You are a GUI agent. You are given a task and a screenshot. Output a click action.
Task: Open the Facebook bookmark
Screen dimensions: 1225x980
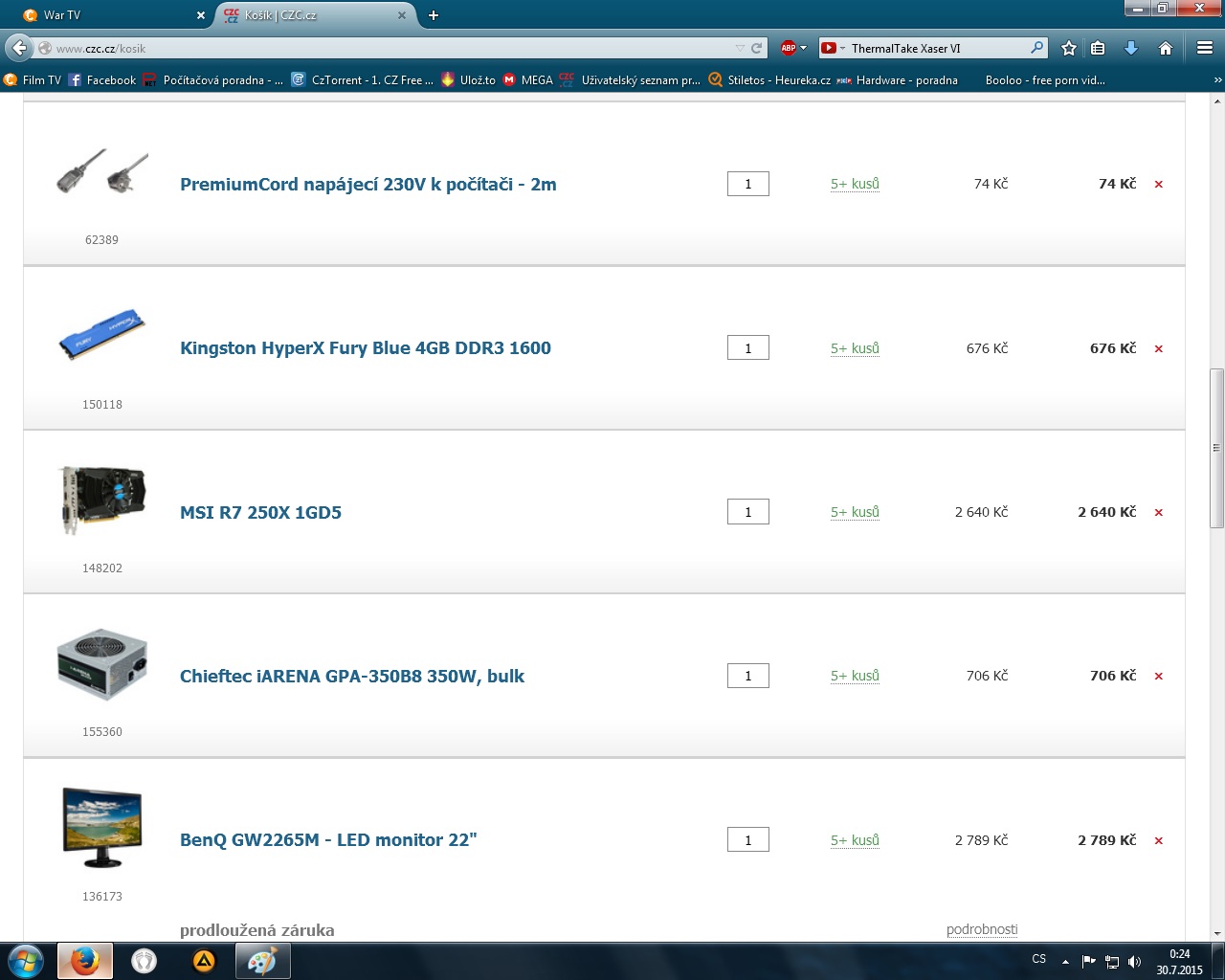(x=102, y=80)
